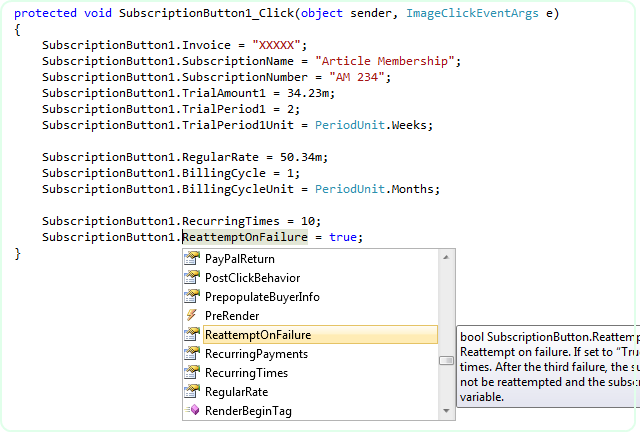640x432 pixels.
Task: Click the property icon beside RecurringPayments
Action: click(192, 354)
